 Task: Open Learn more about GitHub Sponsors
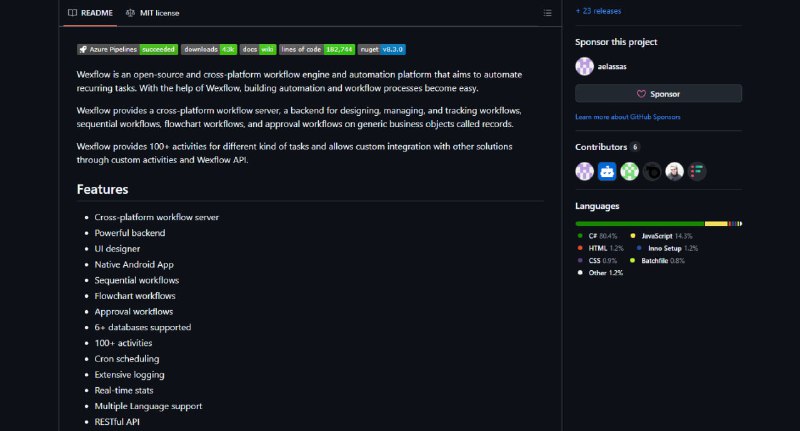(628, 117)
